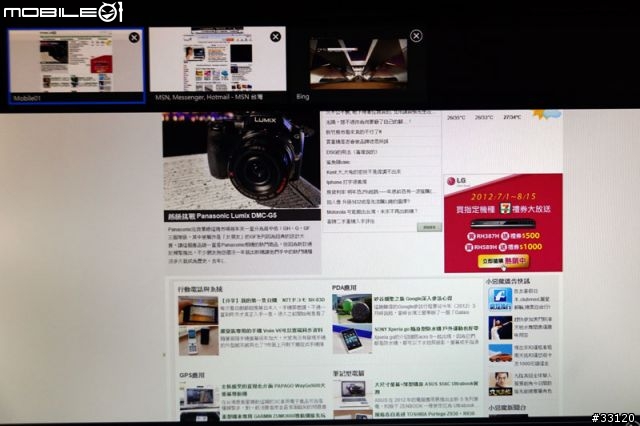Open the SONY Xperia go article title

coord(426,329)
